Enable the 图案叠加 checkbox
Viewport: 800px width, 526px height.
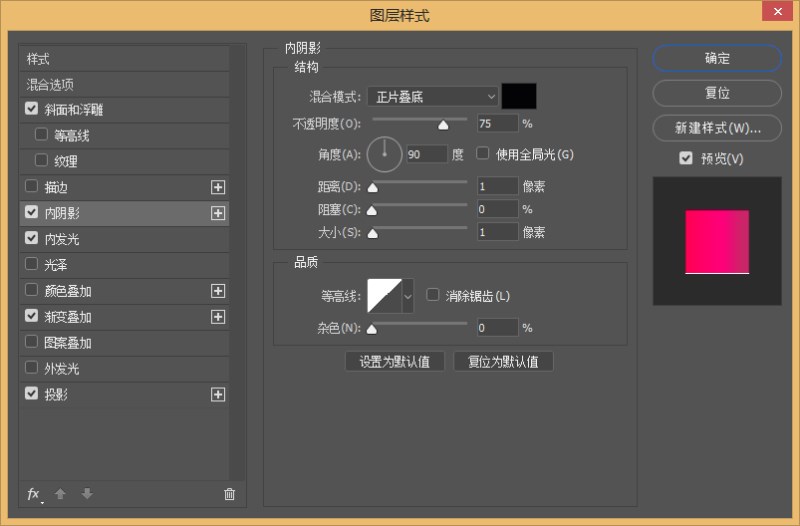[32, 341]
